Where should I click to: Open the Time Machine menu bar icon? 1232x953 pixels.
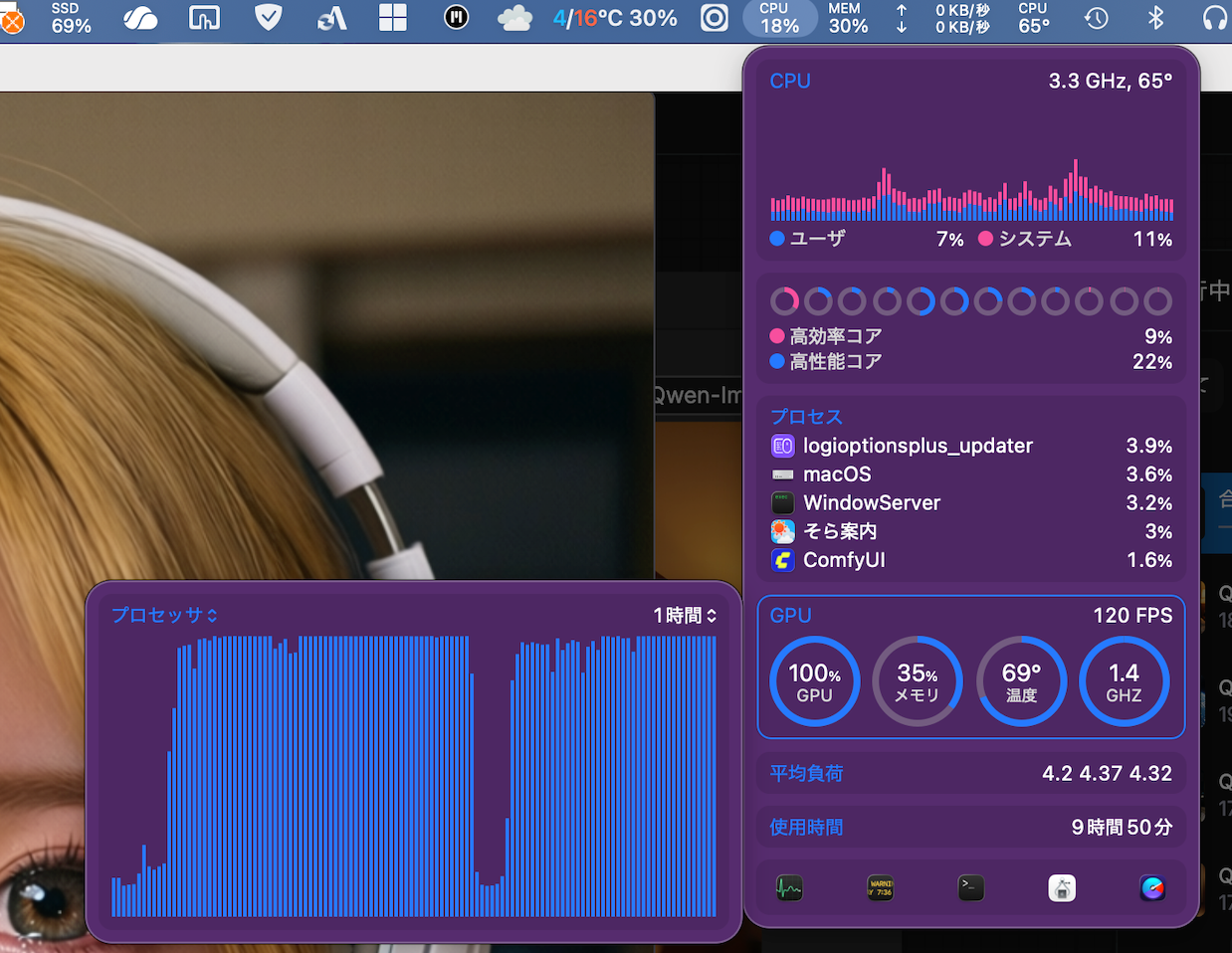point(1096,18)
